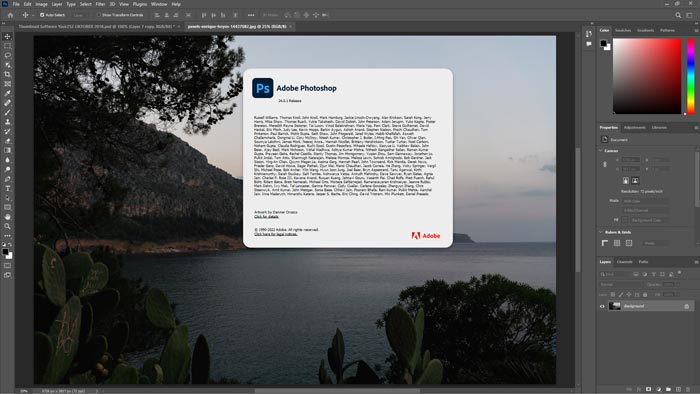This screenshot has width=700, height=394.
Task: Pick a color in the red color field
Action: 647,76
